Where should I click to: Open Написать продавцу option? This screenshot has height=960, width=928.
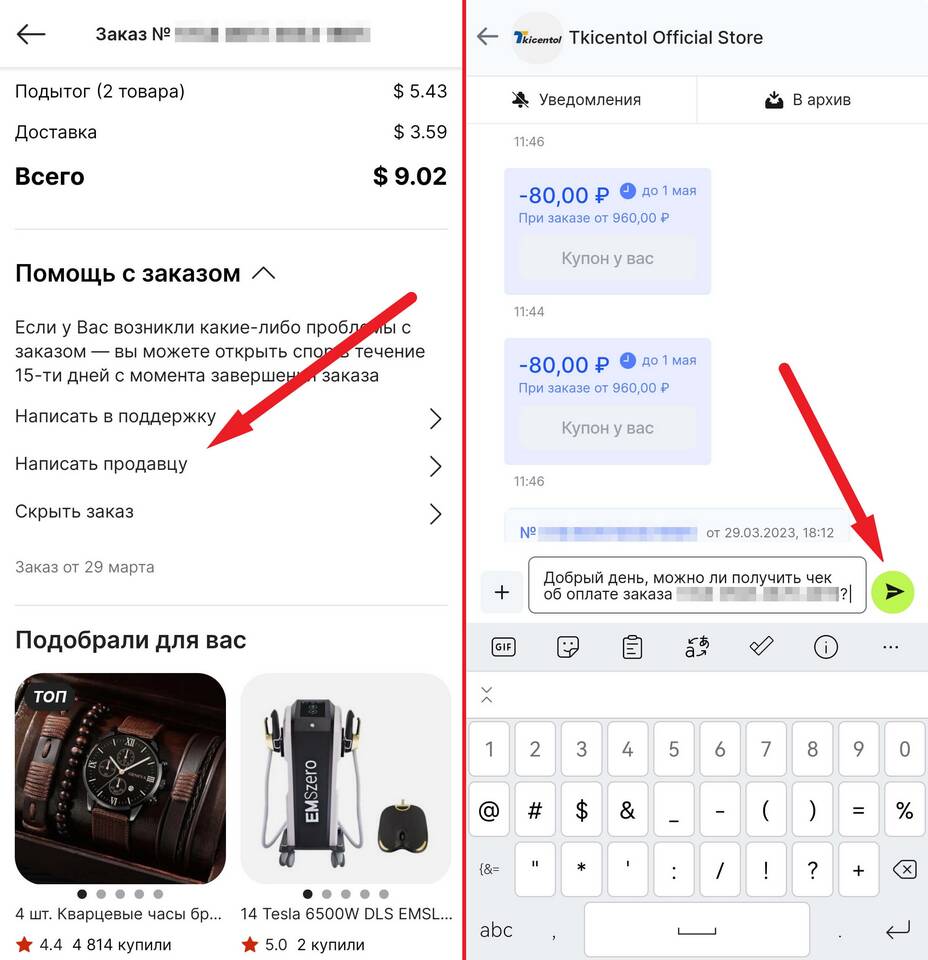228,465
